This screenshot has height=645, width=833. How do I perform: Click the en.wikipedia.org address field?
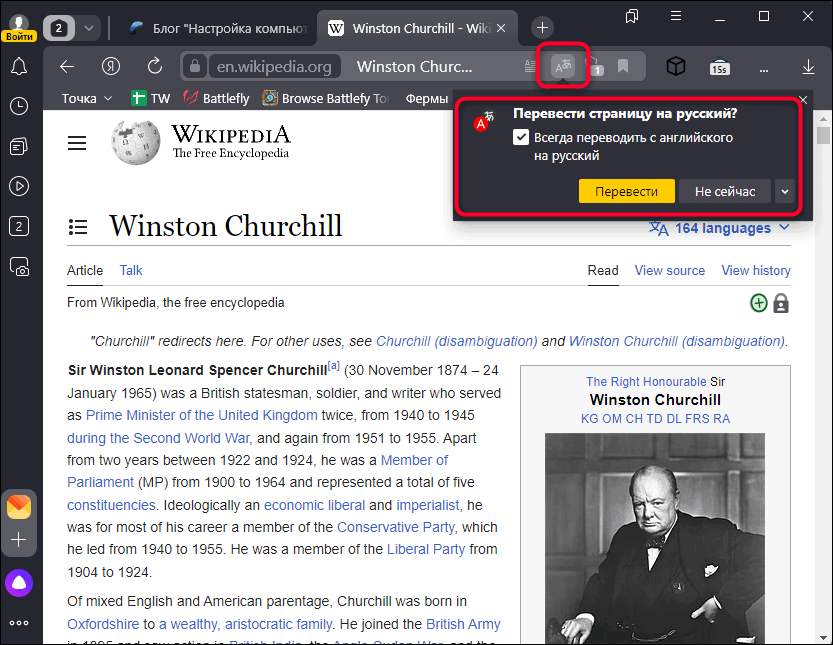tap(274, 66)
